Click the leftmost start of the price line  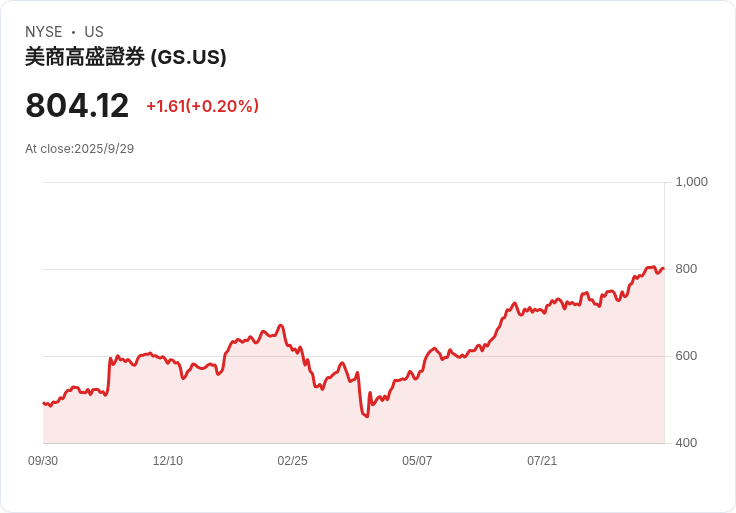point(43,403)
